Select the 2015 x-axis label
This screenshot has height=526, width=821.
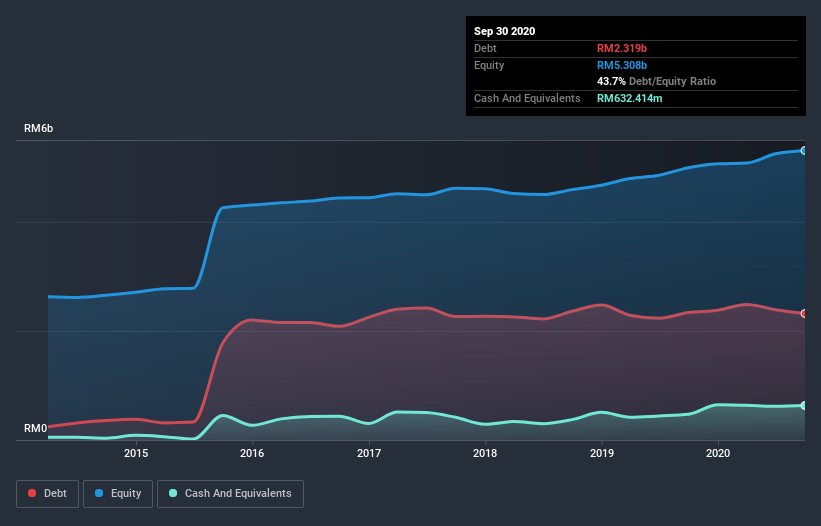tap(136, 453)
